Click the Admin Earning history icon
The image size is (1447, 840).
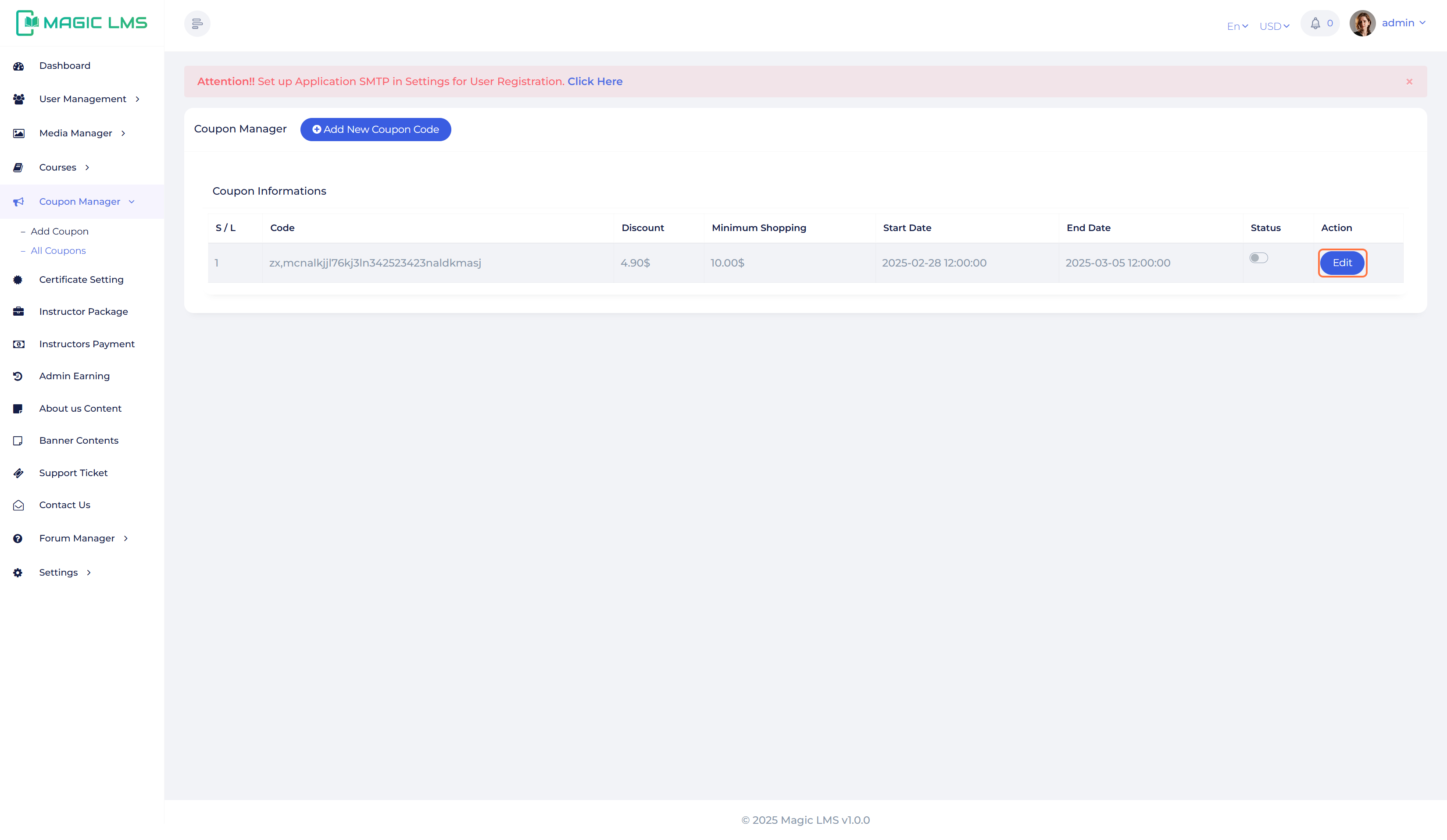(18, 377)
